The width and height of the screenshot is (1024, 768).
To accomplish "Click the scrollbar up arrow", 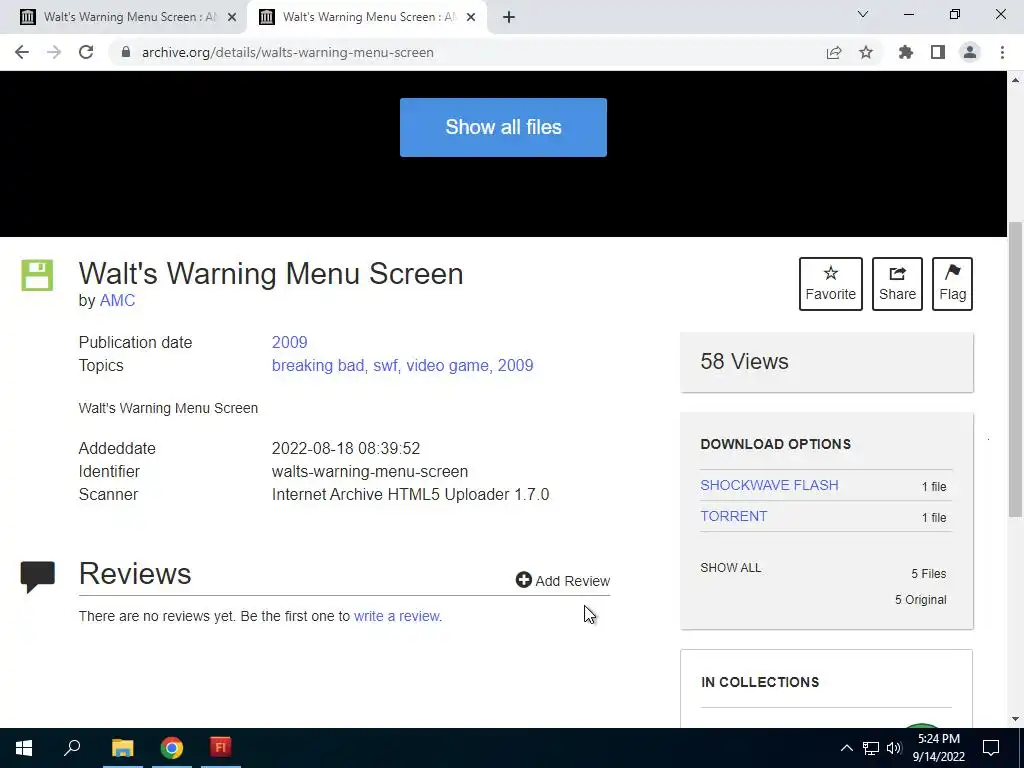I will (x=1015, y=80).
